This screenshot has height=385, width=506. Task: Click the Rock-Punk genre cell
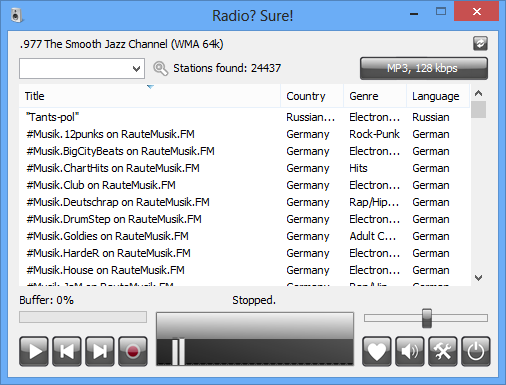click(x=374, y=134)
